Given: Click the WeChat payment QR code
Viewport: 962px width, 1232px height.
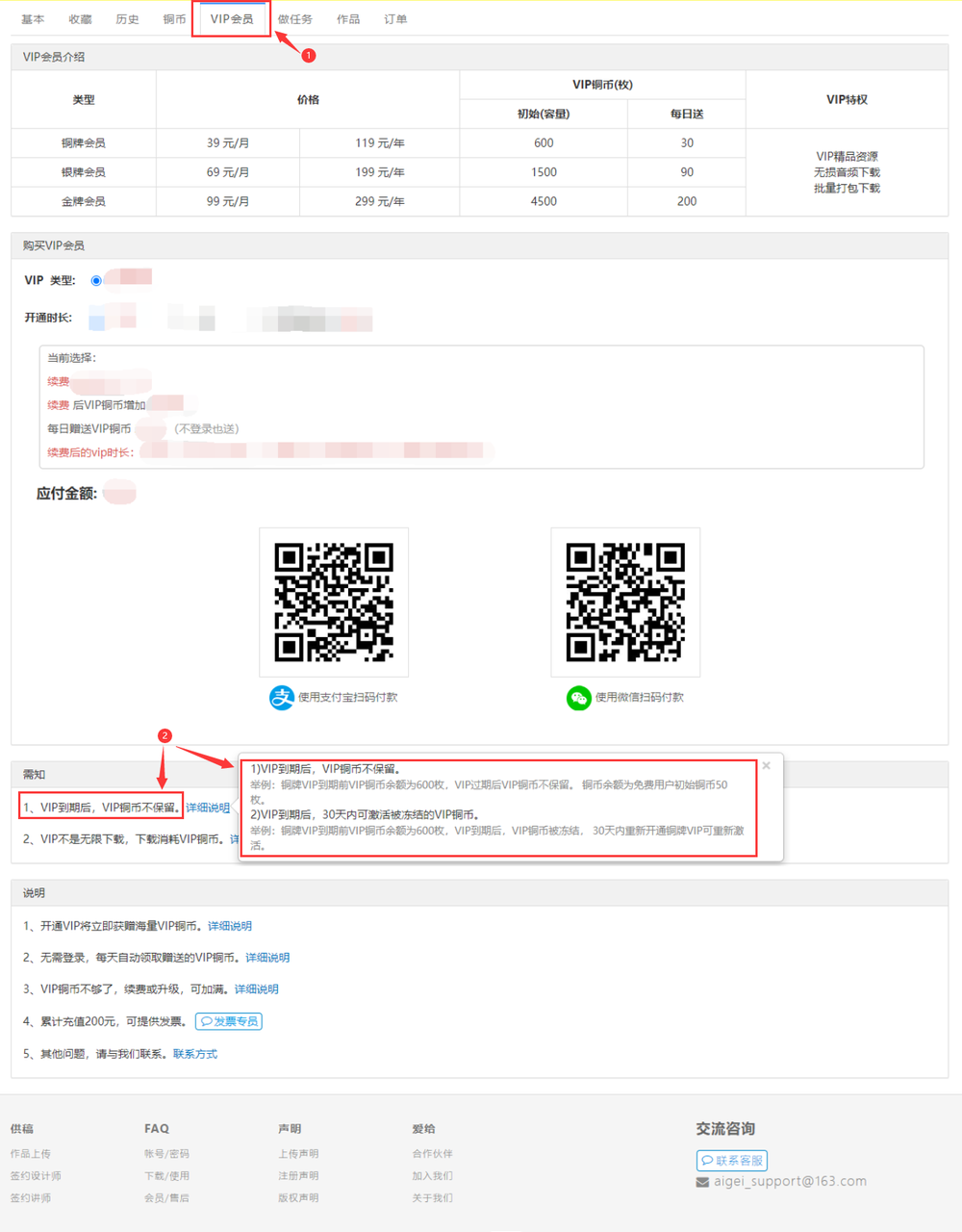Looking at the screenshot, I should point(625,603).
